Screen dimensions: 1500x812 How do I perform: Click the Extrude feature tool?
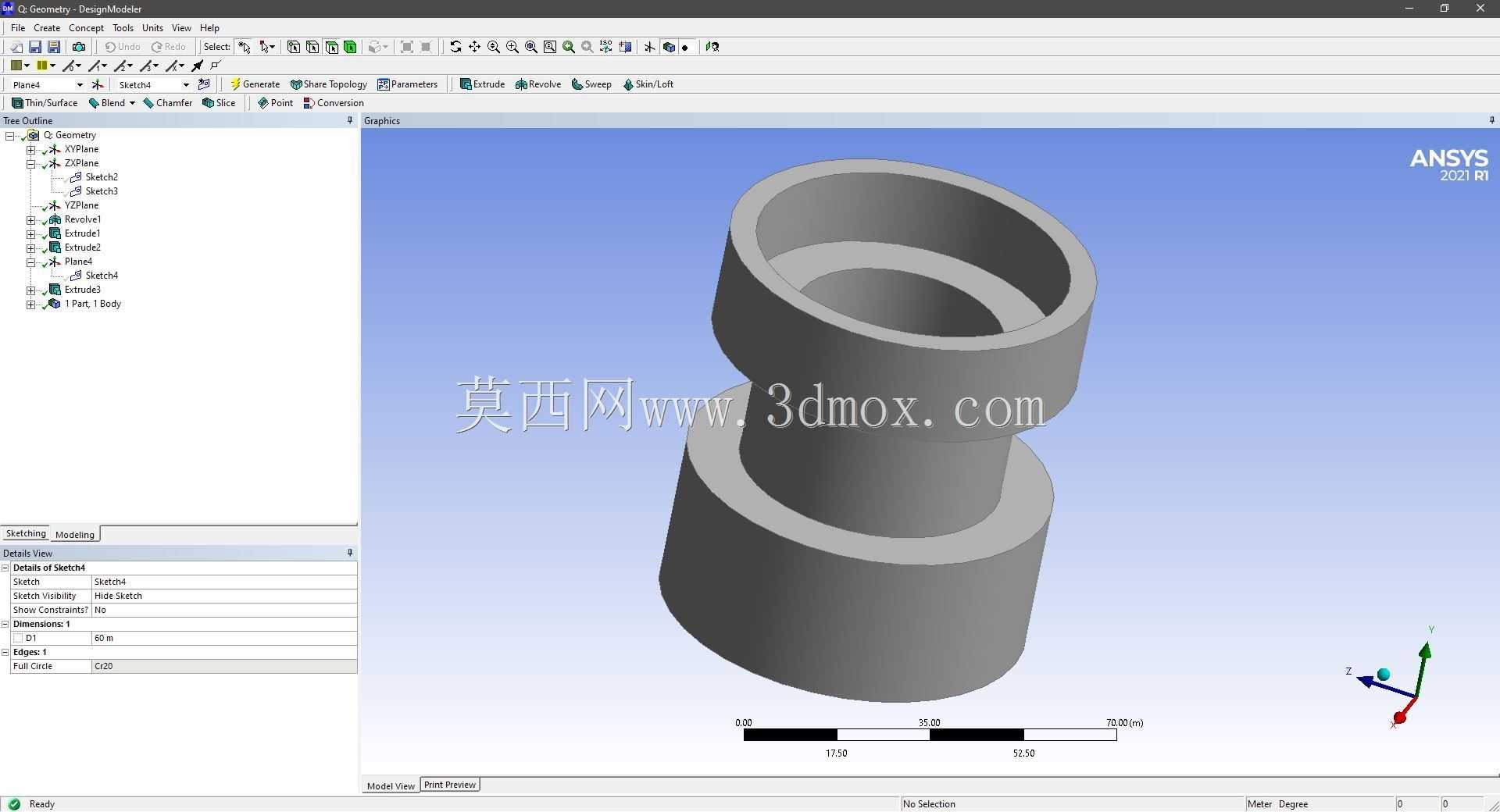[x=482, y=84]
